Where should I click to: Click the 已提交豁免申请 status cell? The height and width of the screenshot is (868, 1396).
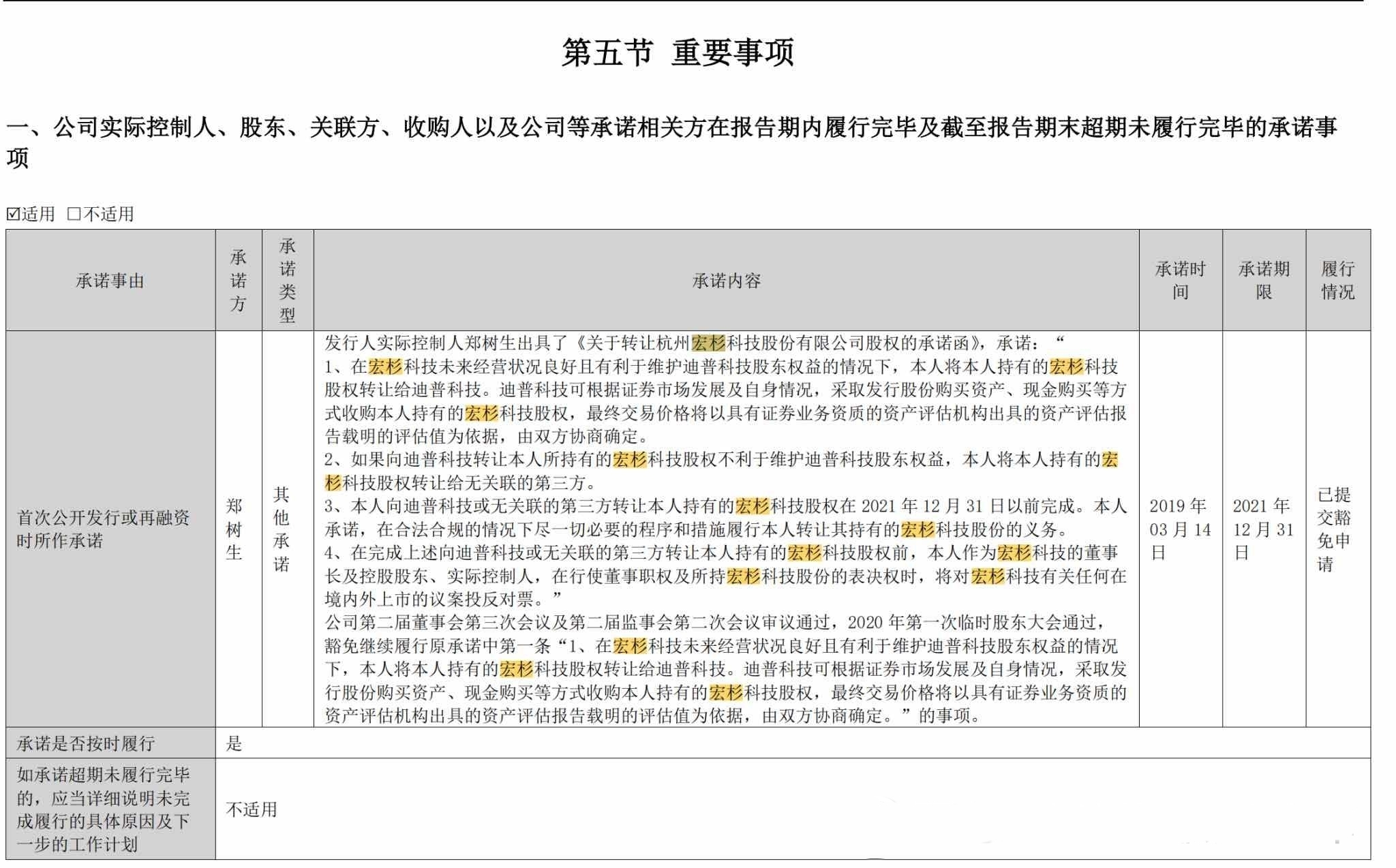pos(1333,529)
